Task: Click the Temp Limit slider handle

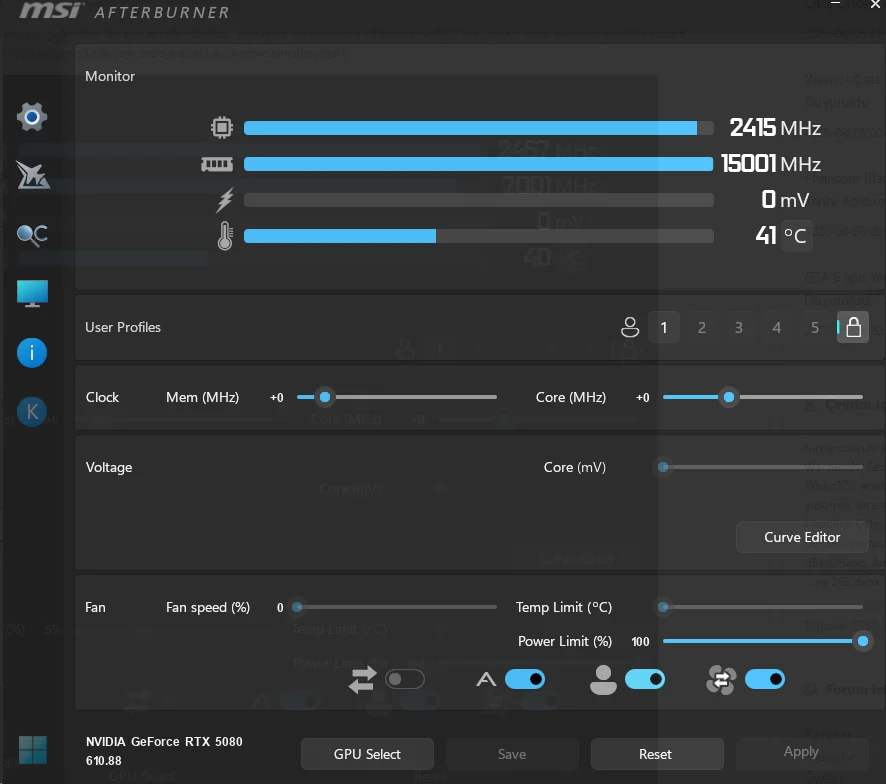Action: 663,607
